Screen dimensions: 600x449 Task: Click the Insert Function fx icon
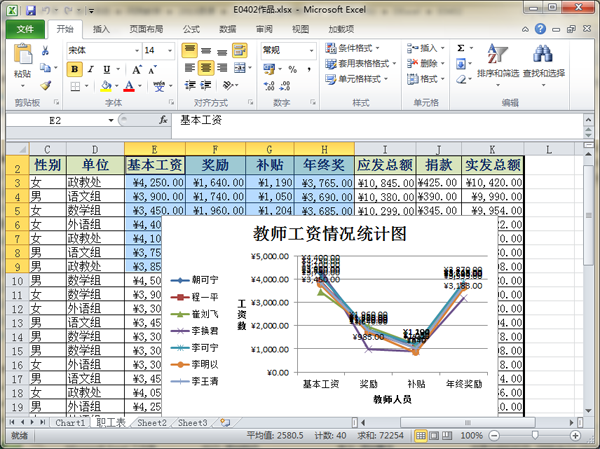163,120
